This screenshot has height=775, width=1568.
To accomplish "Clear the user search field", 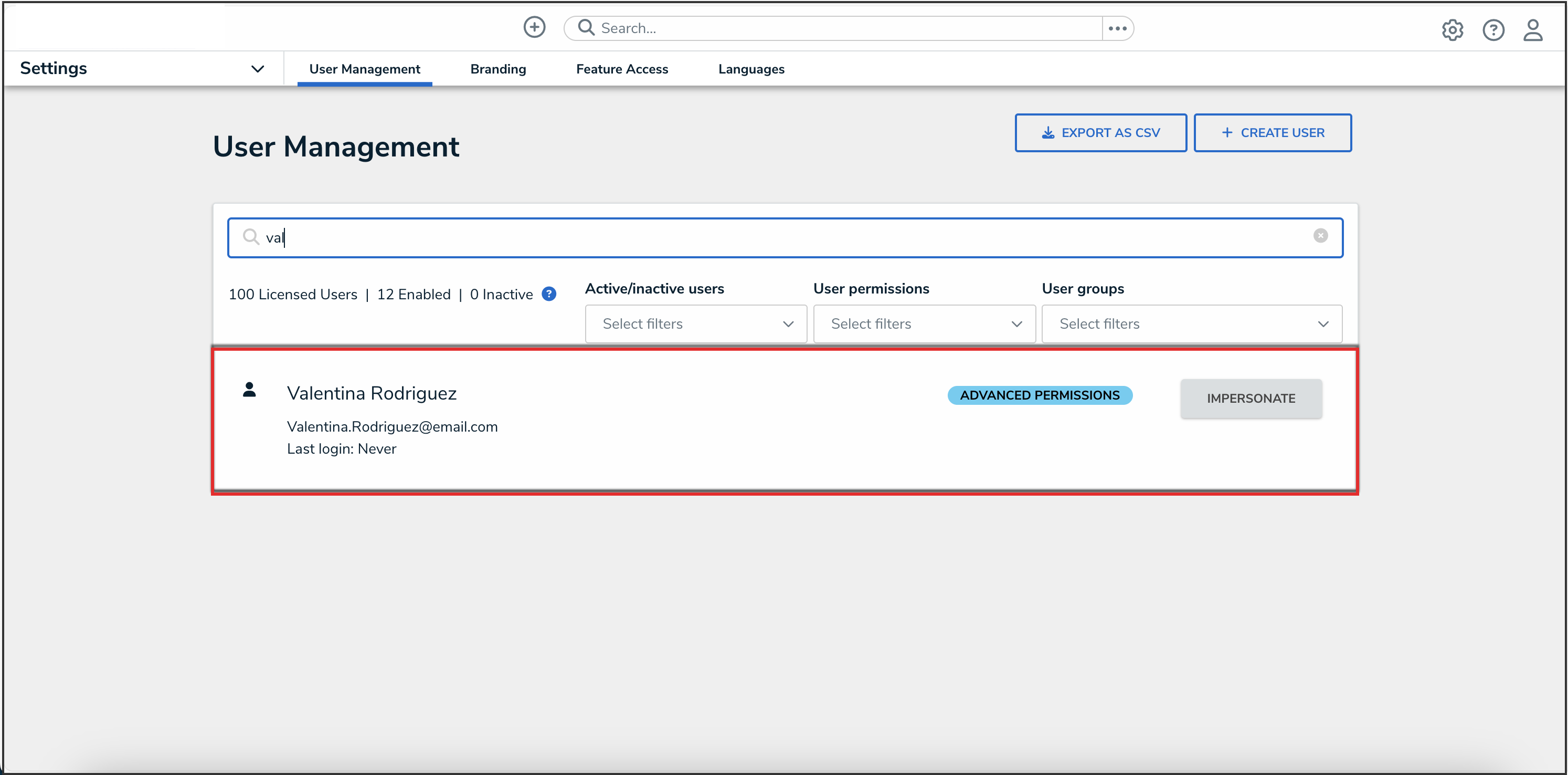I will [x=1320, y=236].
